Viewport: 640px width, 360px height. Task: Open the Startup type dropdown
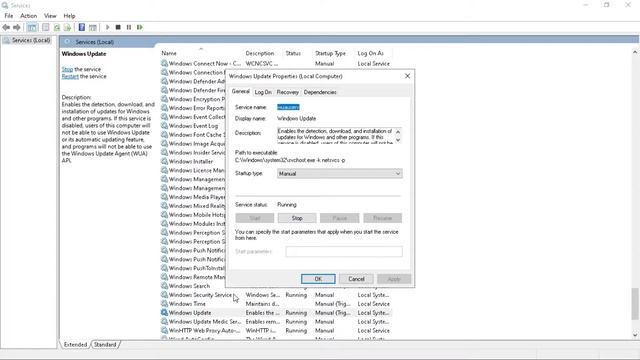tap(339, 173)
